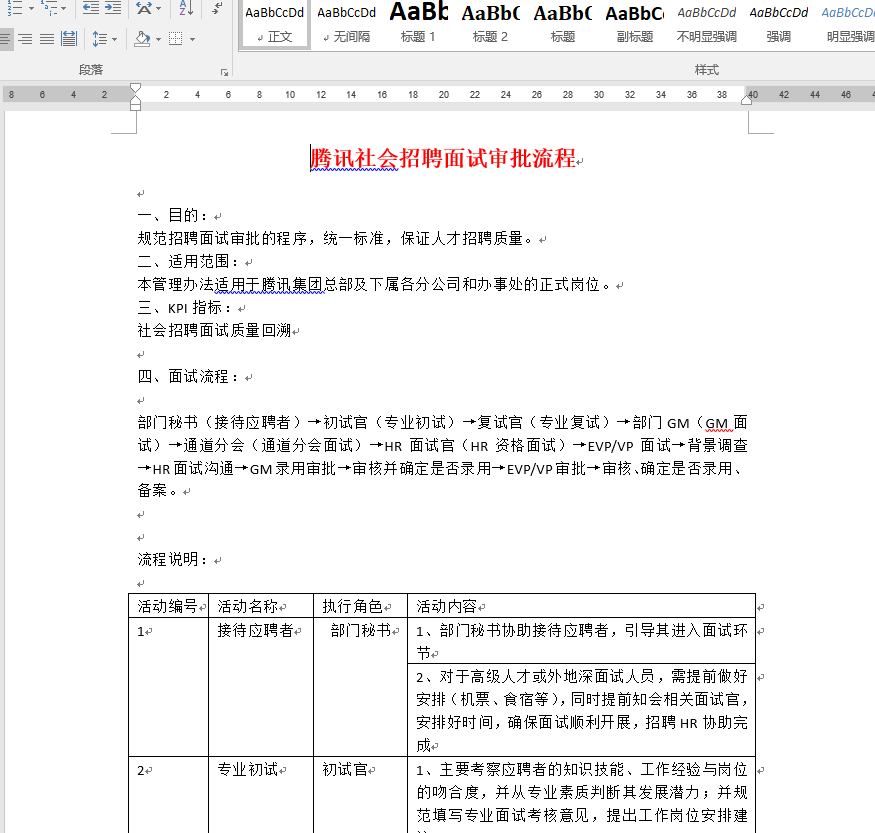Open paragraph settings dialog launcher
The height and width of the screenshot is (833, 875).
click(x=224, y=72)
